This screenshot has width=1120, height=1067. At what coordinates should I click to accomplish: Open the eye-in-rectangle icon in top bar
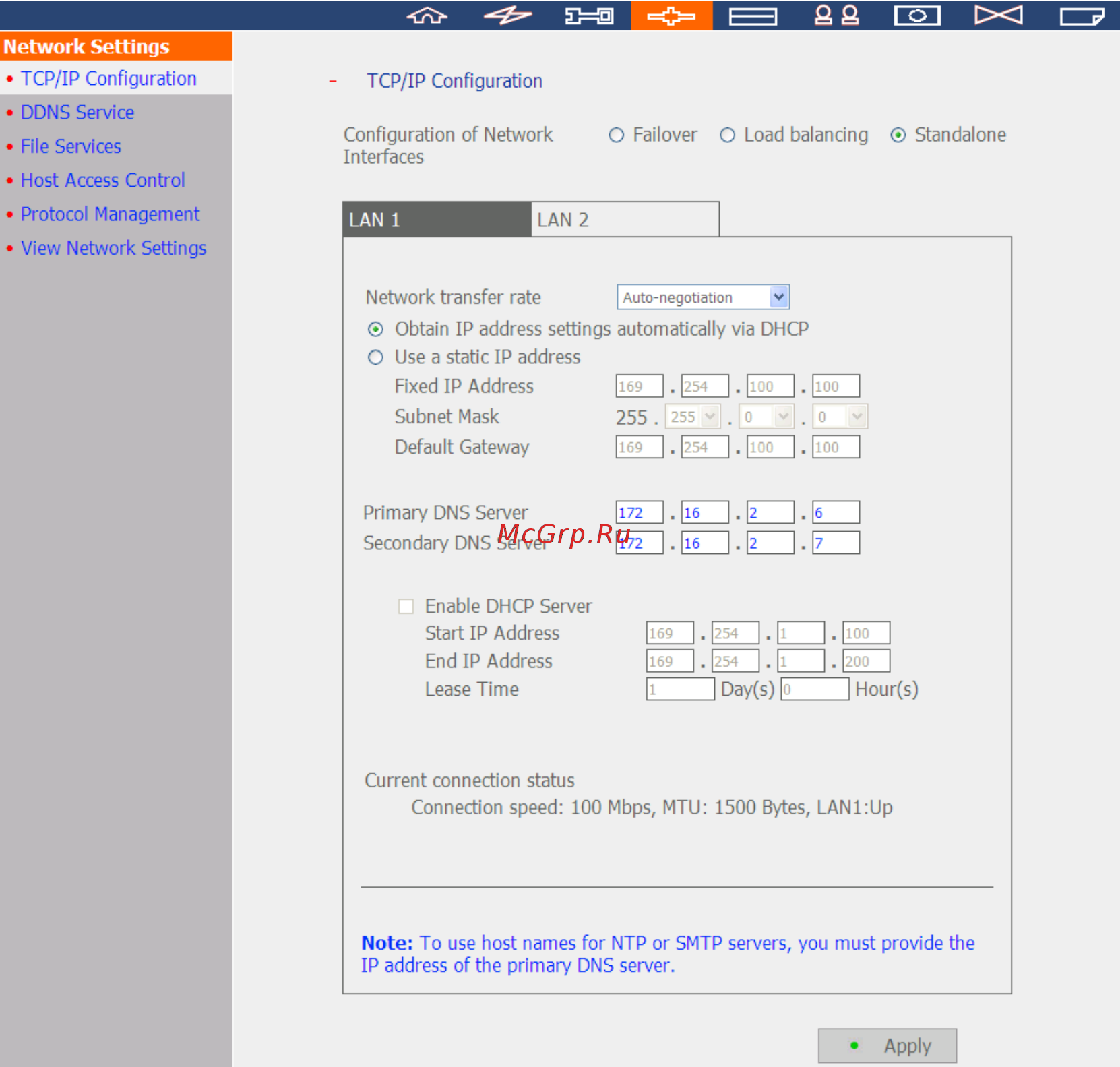(917, 15)
